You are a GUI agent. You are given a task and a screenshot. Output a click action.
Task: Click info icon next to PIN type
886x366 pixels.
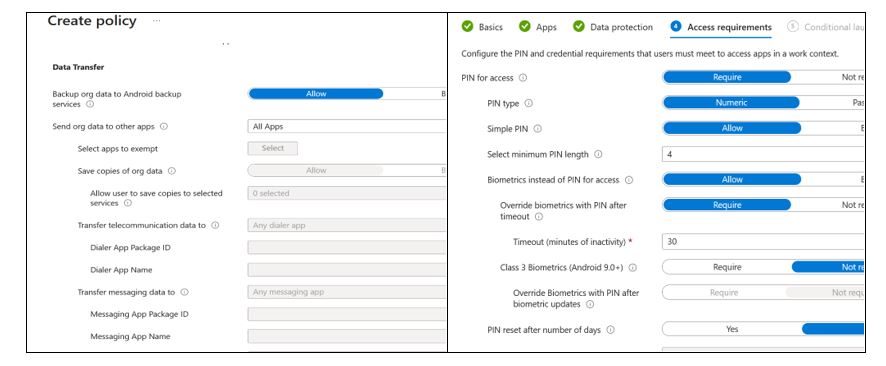tap(529, 103)
